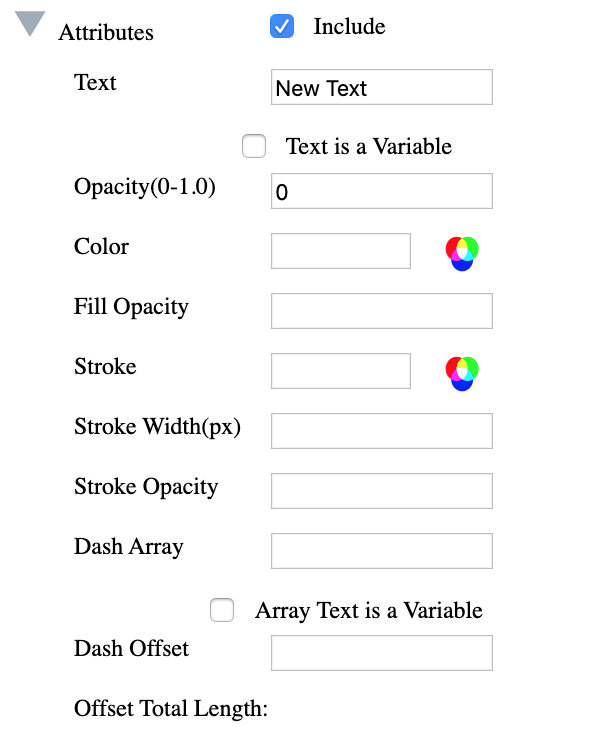Click the Offset Total Length label
The height and width of the screenshot is (734, 608).
click(x=171, y=709)
